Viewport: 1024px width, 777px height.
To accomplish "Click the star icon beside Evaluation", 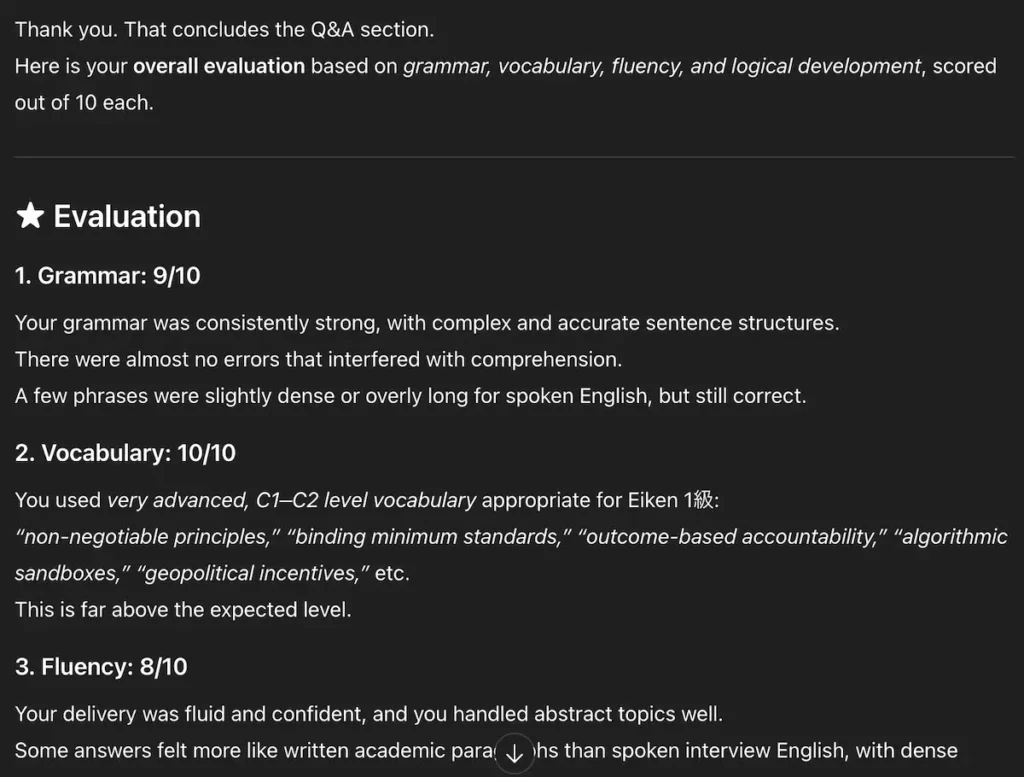I will click(x=30, y=216).
